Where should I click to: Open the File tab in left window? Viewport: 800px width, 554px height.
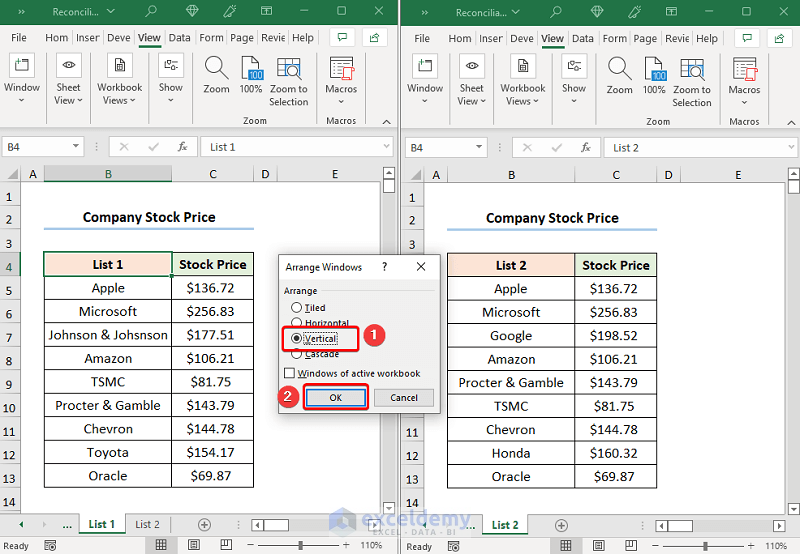coord(19,38)
